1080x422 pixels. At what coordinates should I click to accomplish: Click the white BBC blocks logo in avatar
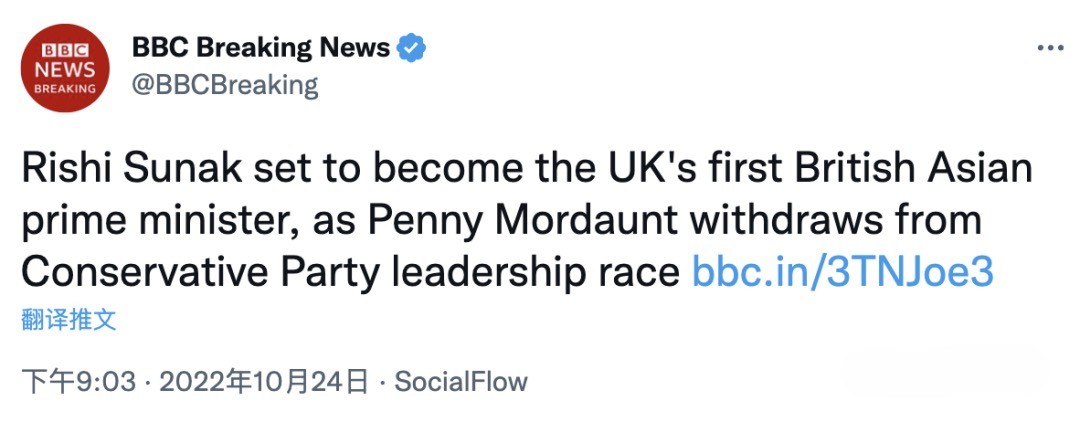[x=65, y=50]
